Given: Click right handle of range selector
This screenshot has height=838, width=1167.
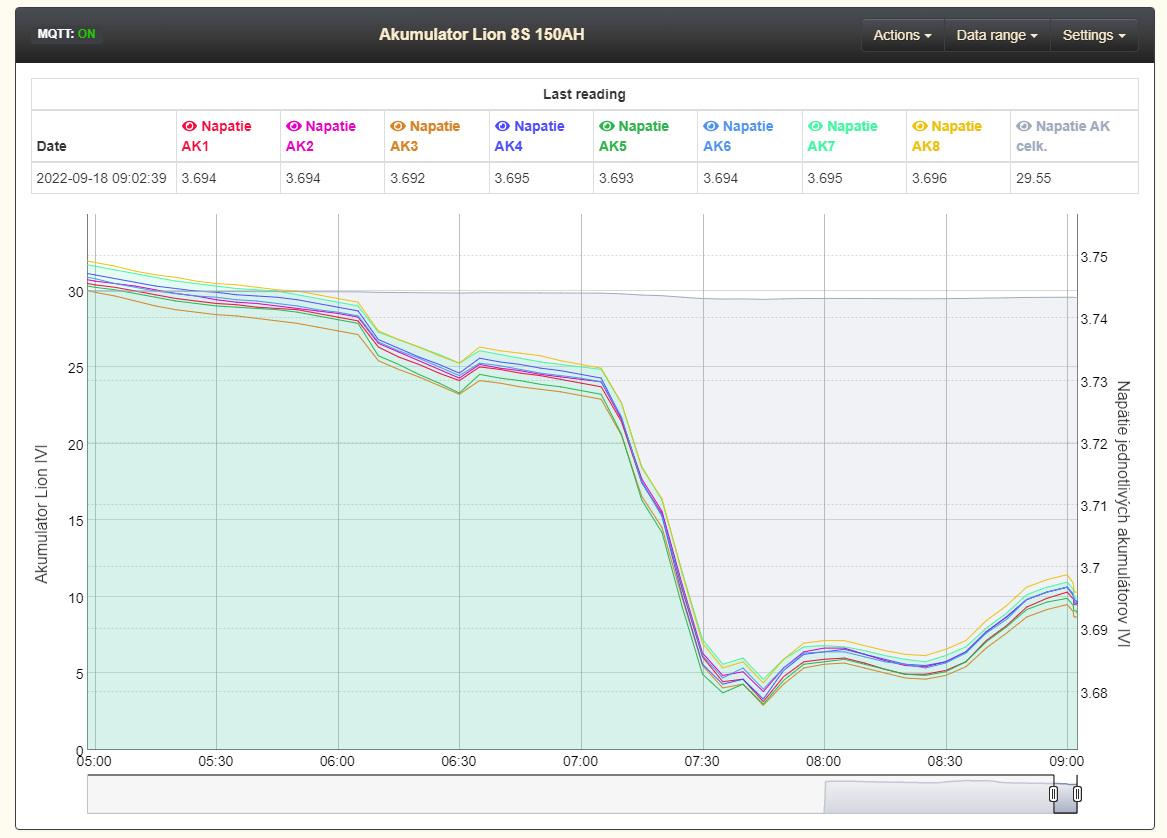Looking at the screenshot, I should point(1077,794).
